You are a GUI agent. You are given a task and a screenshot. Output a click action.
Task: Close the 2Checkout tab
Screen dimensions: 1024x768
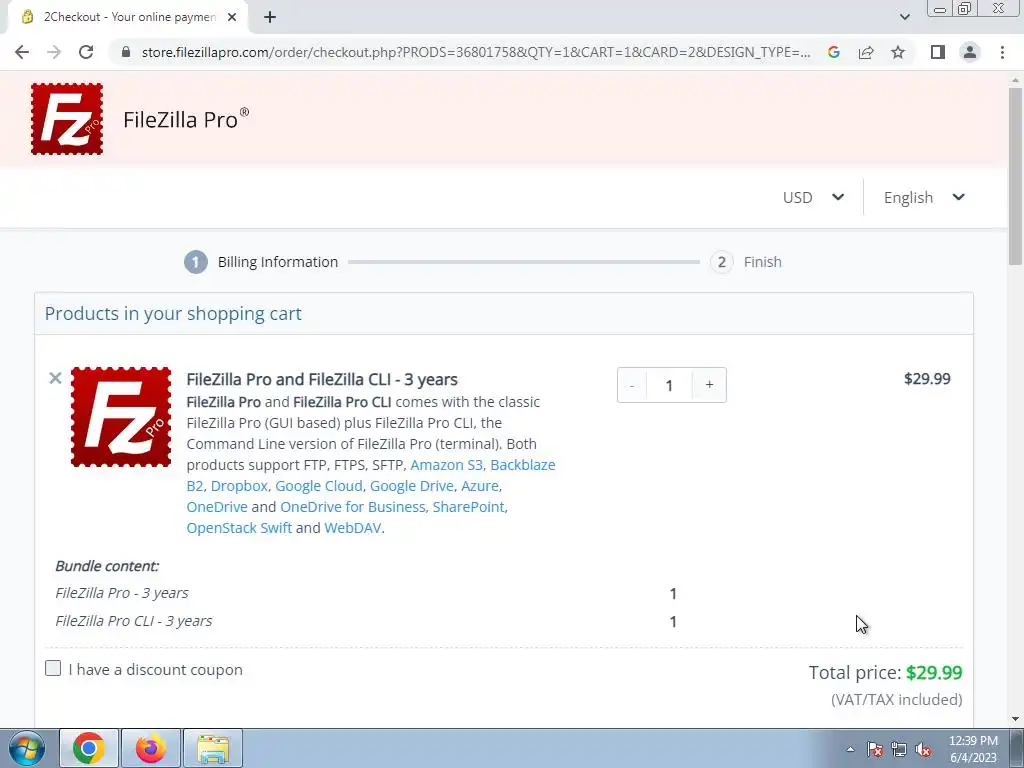pos(232,17)
